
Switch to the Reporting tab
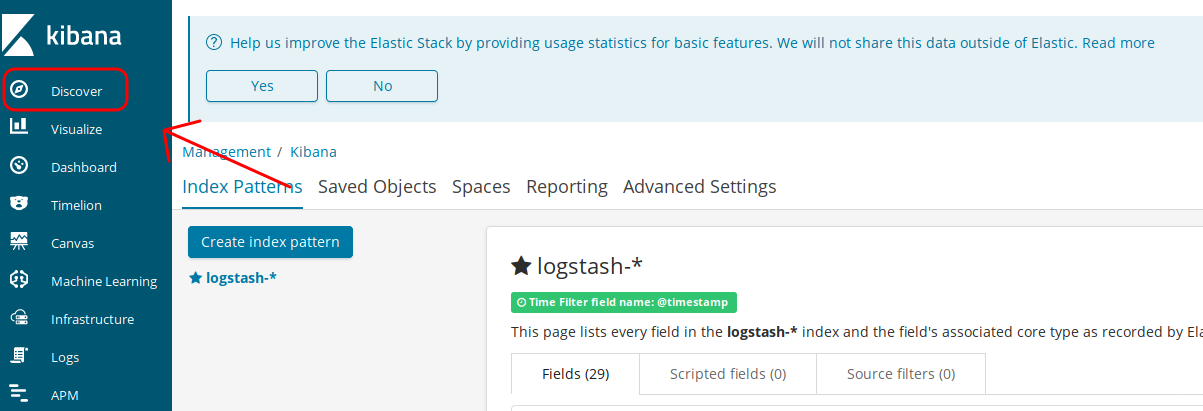point(567,187)
